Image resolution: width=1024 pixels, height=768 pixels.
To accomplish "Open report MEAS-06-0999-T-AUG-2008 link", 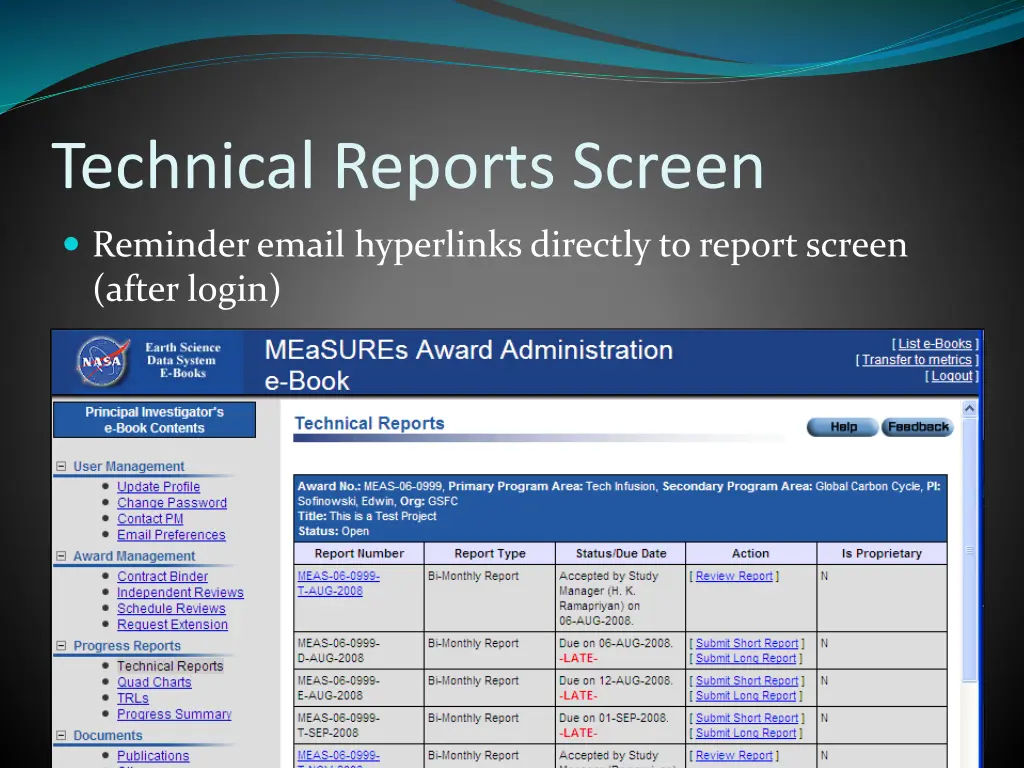I will 338,583.
